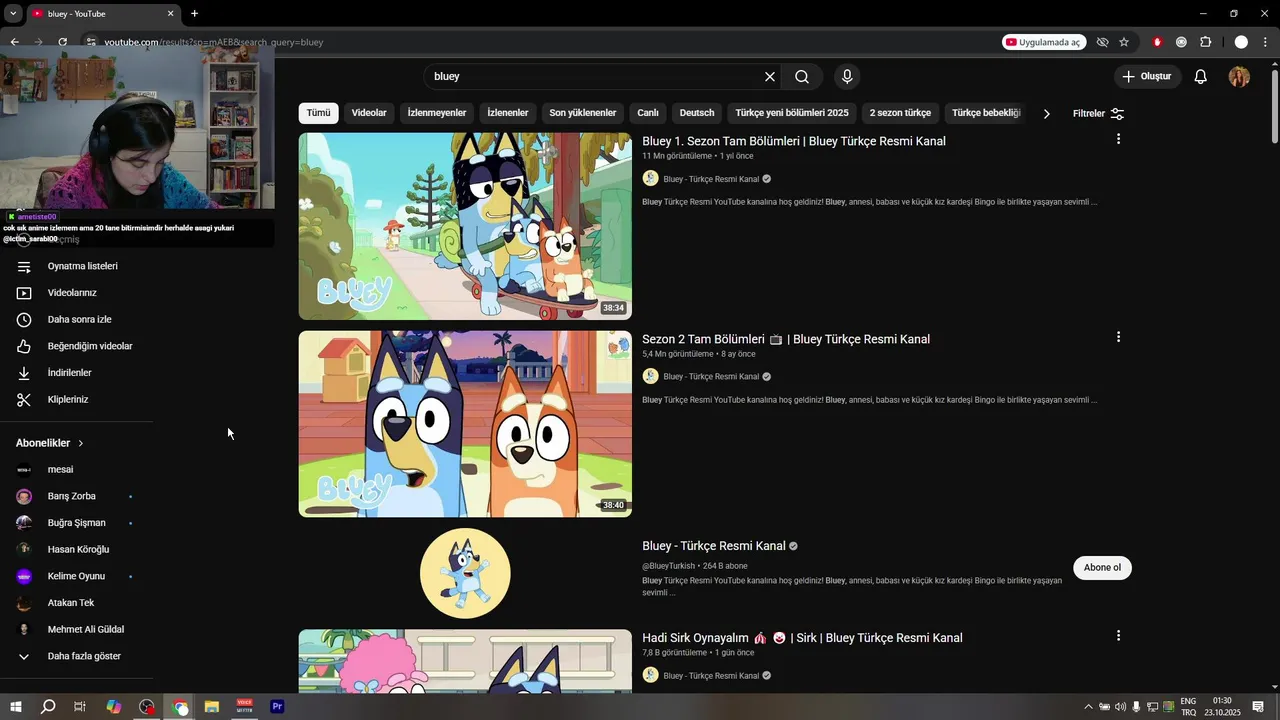The image size is (1280, 720).
Task: Open the tab search dropdown in Chrome
Action: 13,14
